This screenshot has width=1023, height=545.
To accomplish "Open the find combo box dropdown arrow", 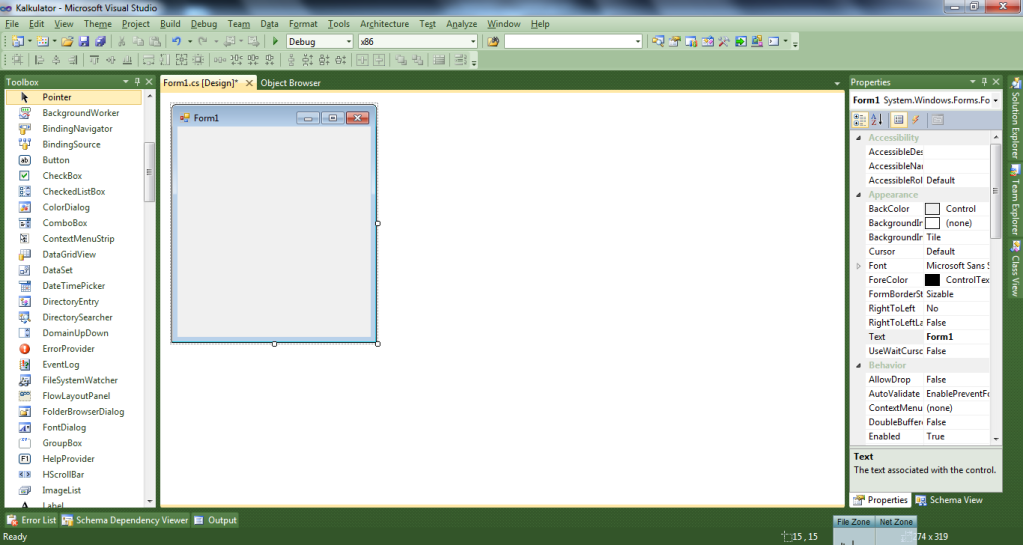I will coord(637,41).
